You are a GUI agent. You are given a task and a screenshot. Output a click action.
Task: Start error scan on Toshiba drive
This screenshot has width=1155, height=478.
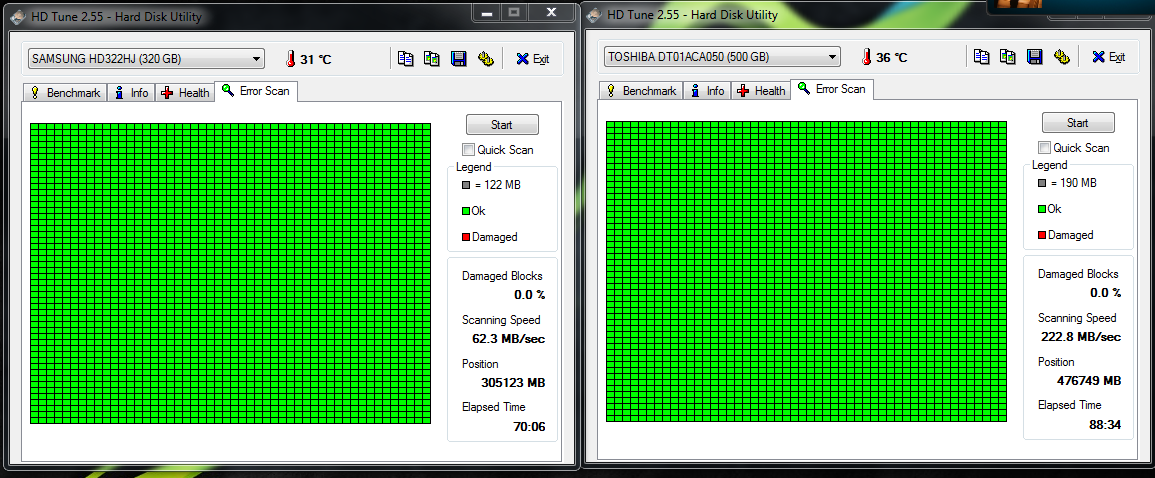[x=1078, y=122]
